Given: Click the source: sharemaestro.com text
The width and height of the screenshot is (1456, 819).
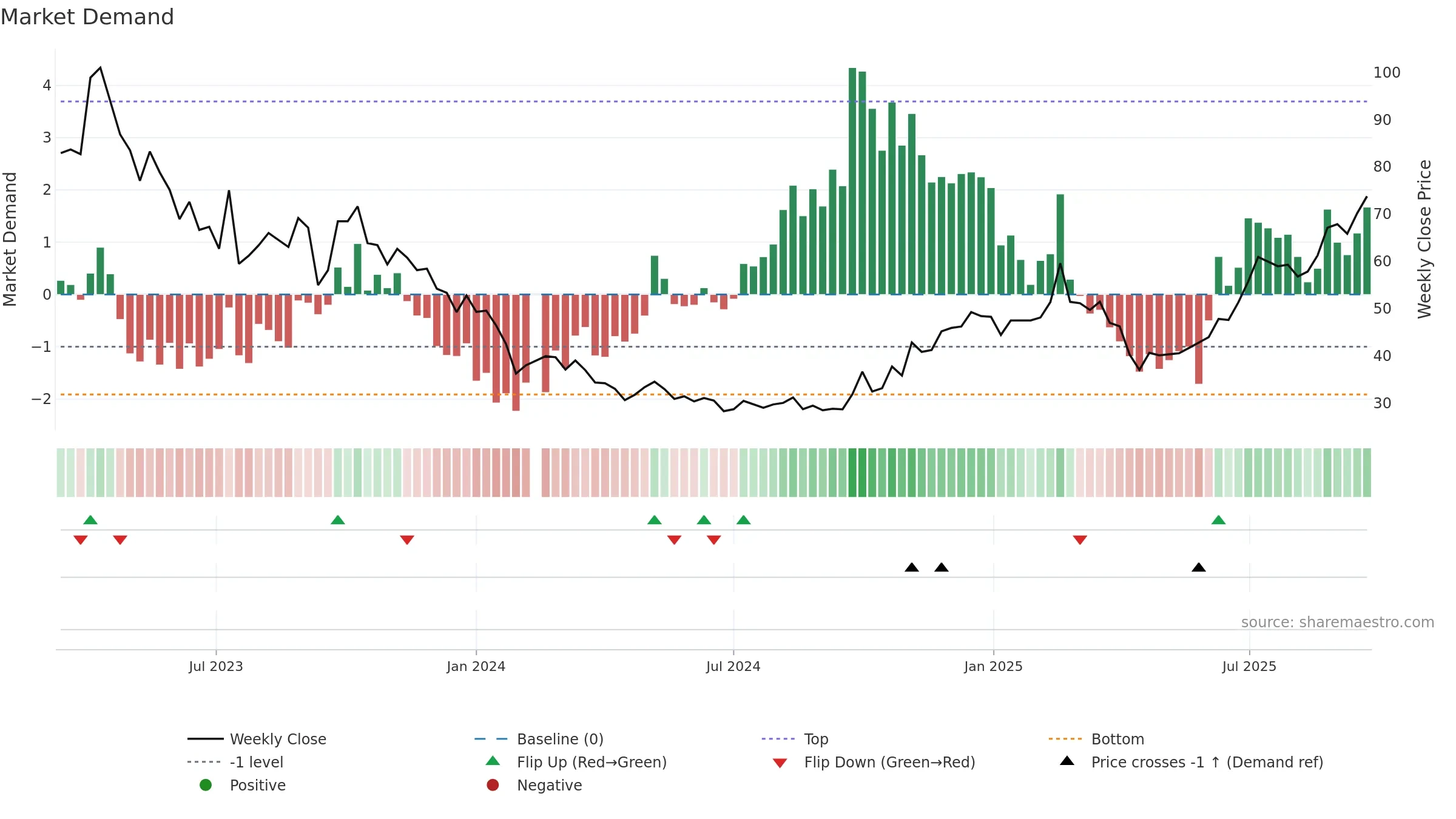Looking at the screenshot, I should click(x=1337, y=622).
